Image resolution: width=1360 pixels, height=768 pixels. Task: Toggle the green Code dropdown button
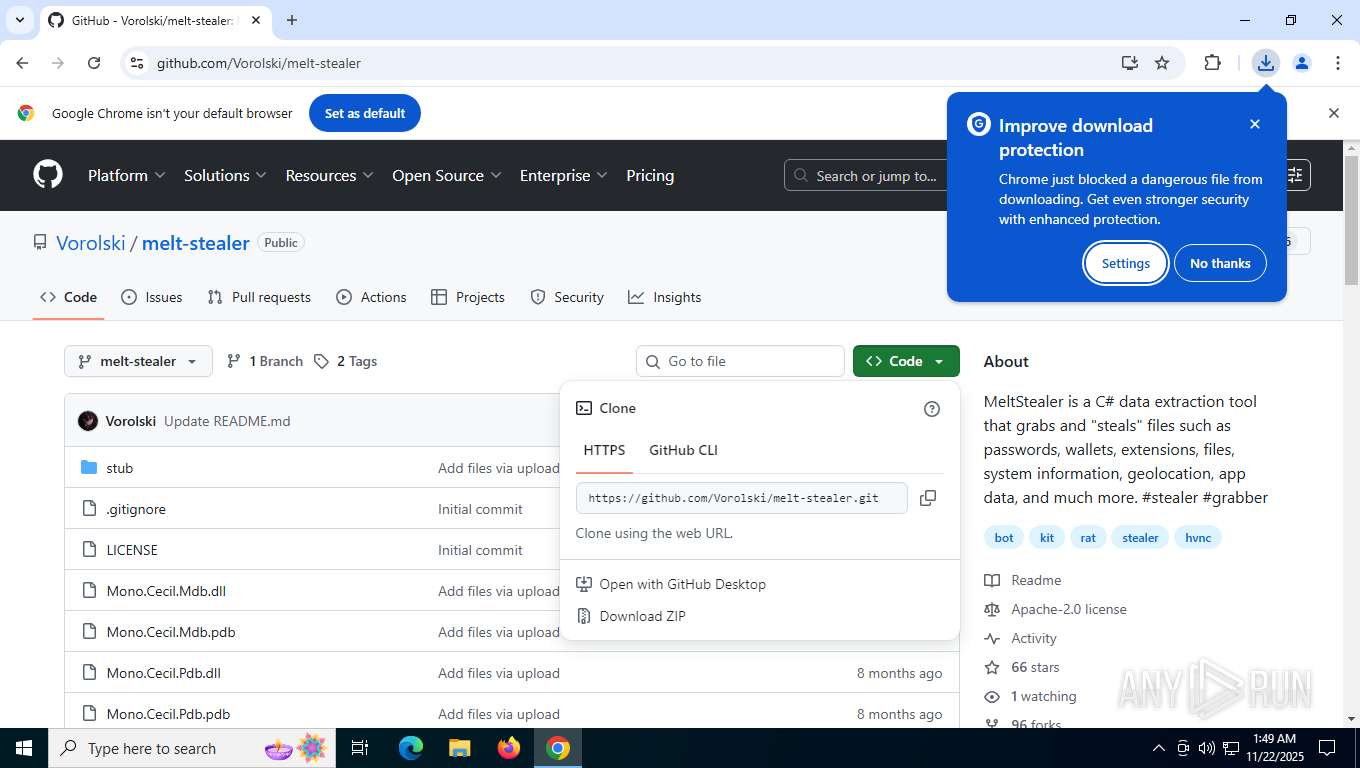coord(906,361)
